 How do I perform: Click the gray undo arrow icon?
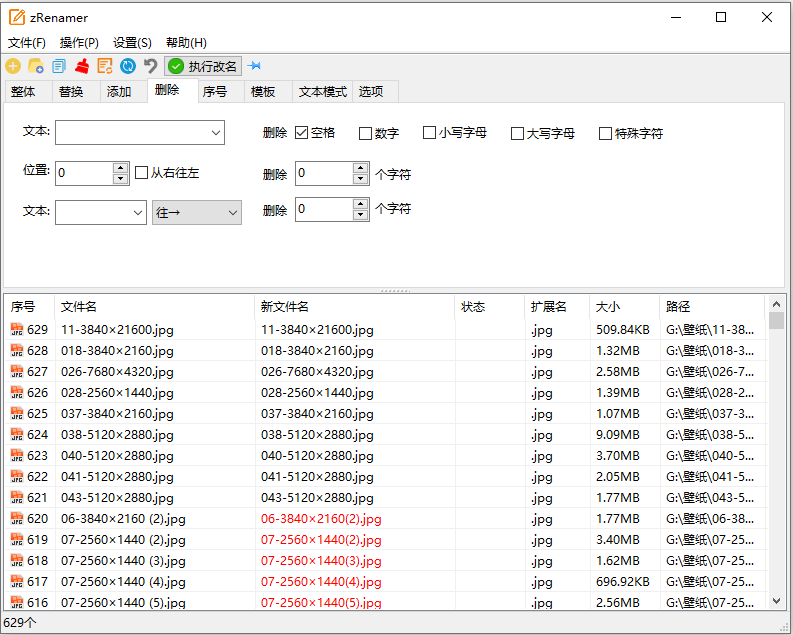(150, 66)
